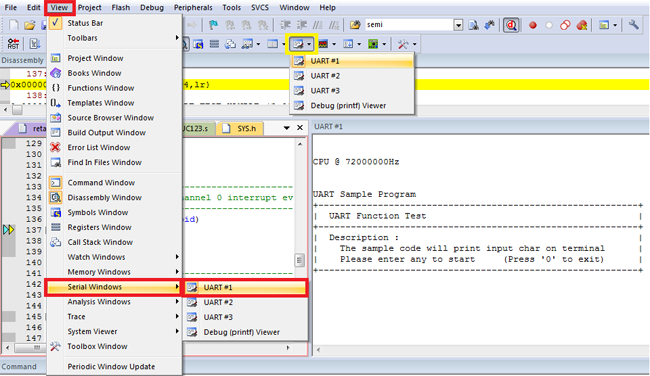
Task: Expand the Toolbox toolbar dropdown arrow
Action: coord(415,44)
